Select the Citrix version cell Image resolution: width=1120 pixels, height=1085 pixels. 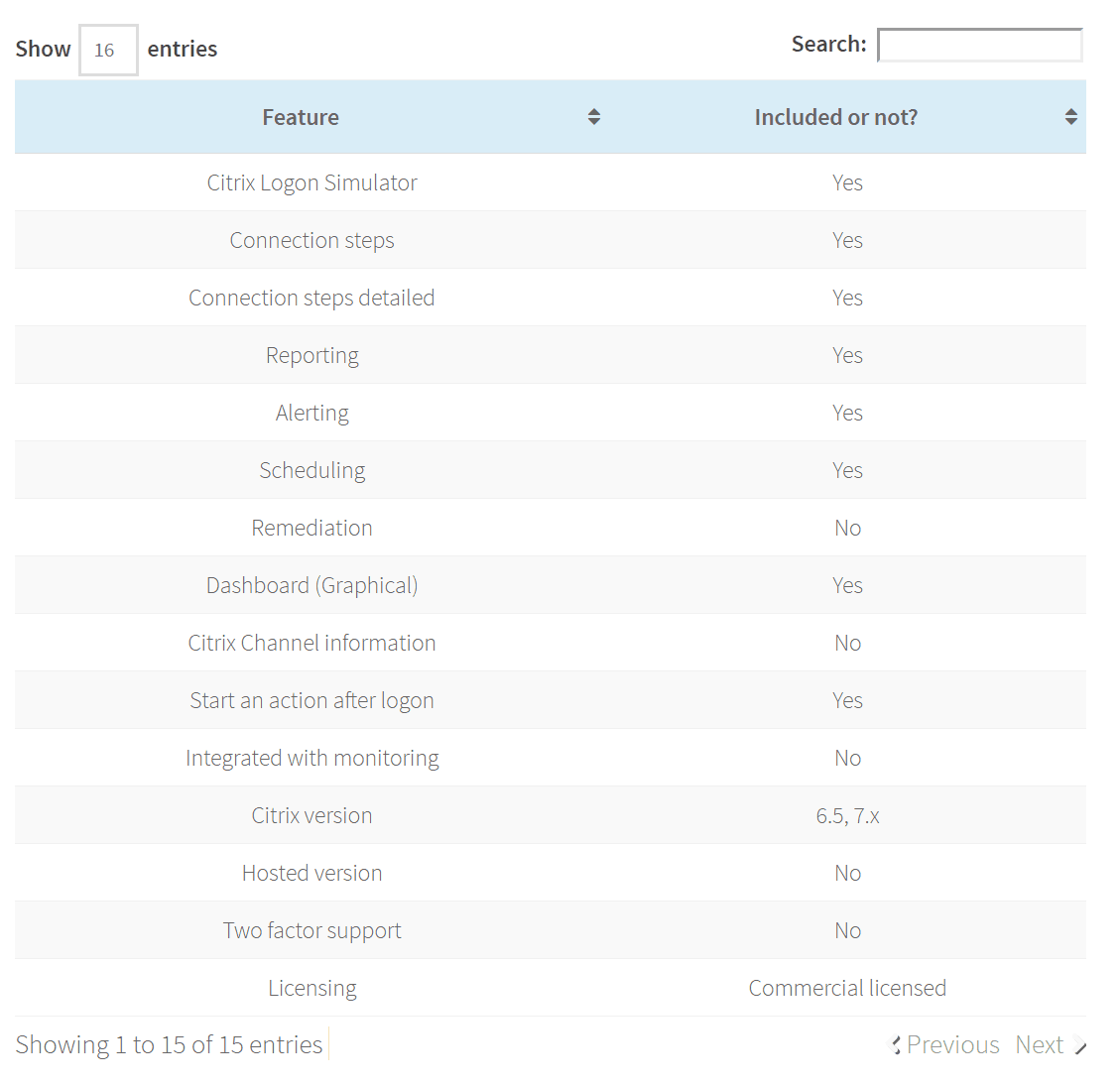(312, 815)
